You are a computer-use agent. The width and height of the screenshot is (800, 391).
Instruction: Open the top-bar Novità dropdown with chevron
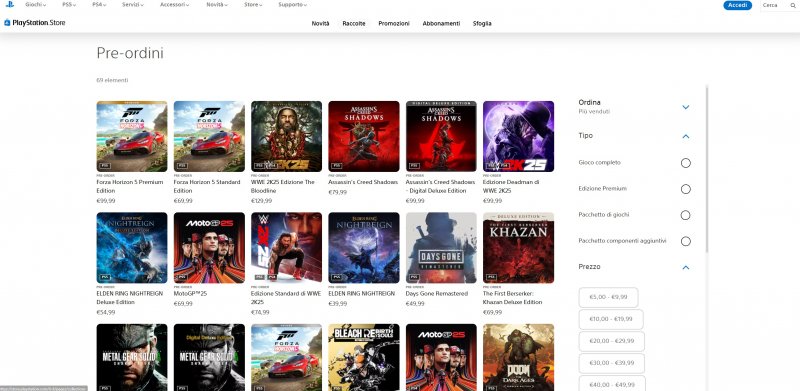coord(217,5)
